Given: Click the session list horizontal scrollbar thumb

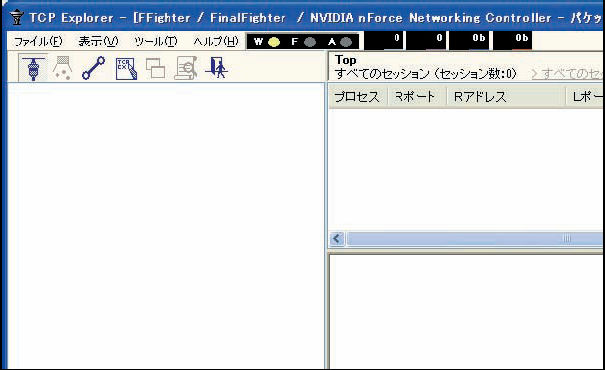Looking at the screenshot, I should click(x=474, y=238).
